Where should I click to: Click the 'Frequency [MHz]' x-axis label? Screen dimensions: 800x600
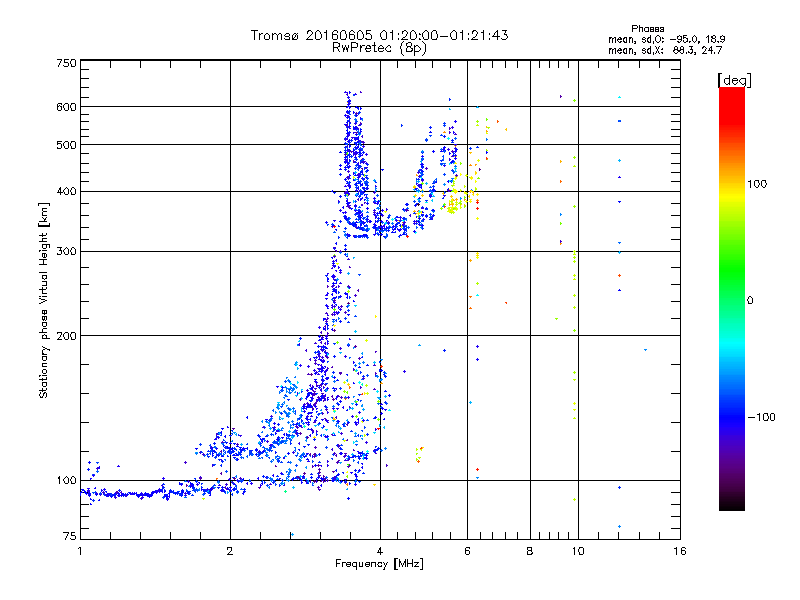379,564
